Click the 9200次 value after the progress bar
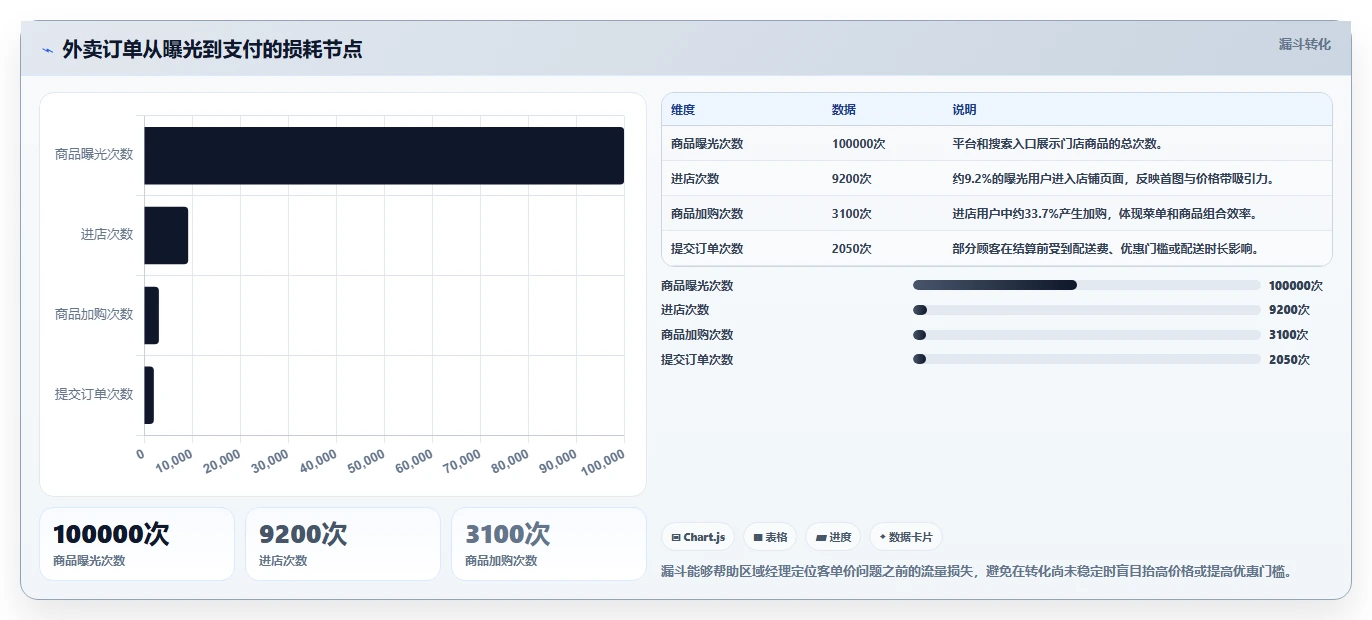Viewport: 1372px width, 620px height. pyautogui.click(x=1289, y=310)
